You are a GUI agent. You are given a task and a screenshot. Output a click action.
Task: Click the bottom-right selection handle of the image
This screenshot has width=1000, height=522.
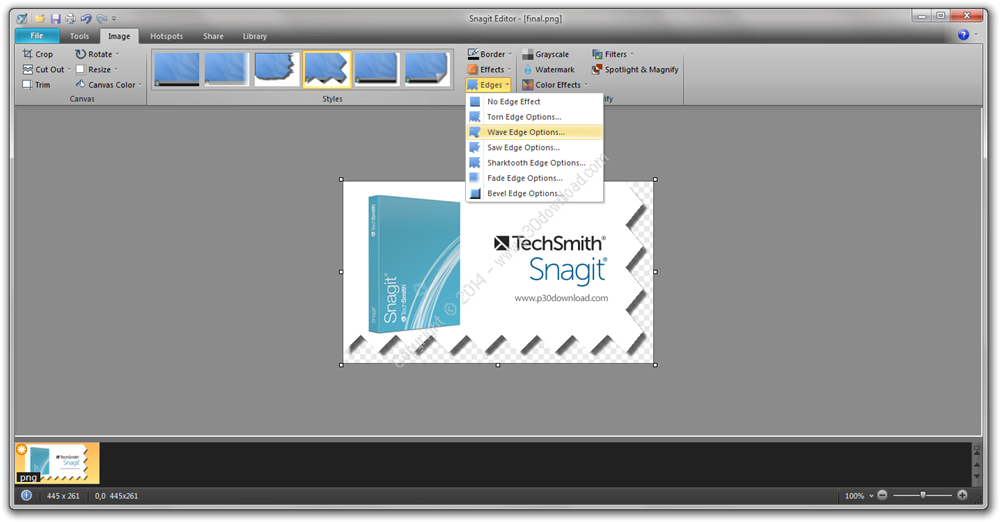(655, 365)
